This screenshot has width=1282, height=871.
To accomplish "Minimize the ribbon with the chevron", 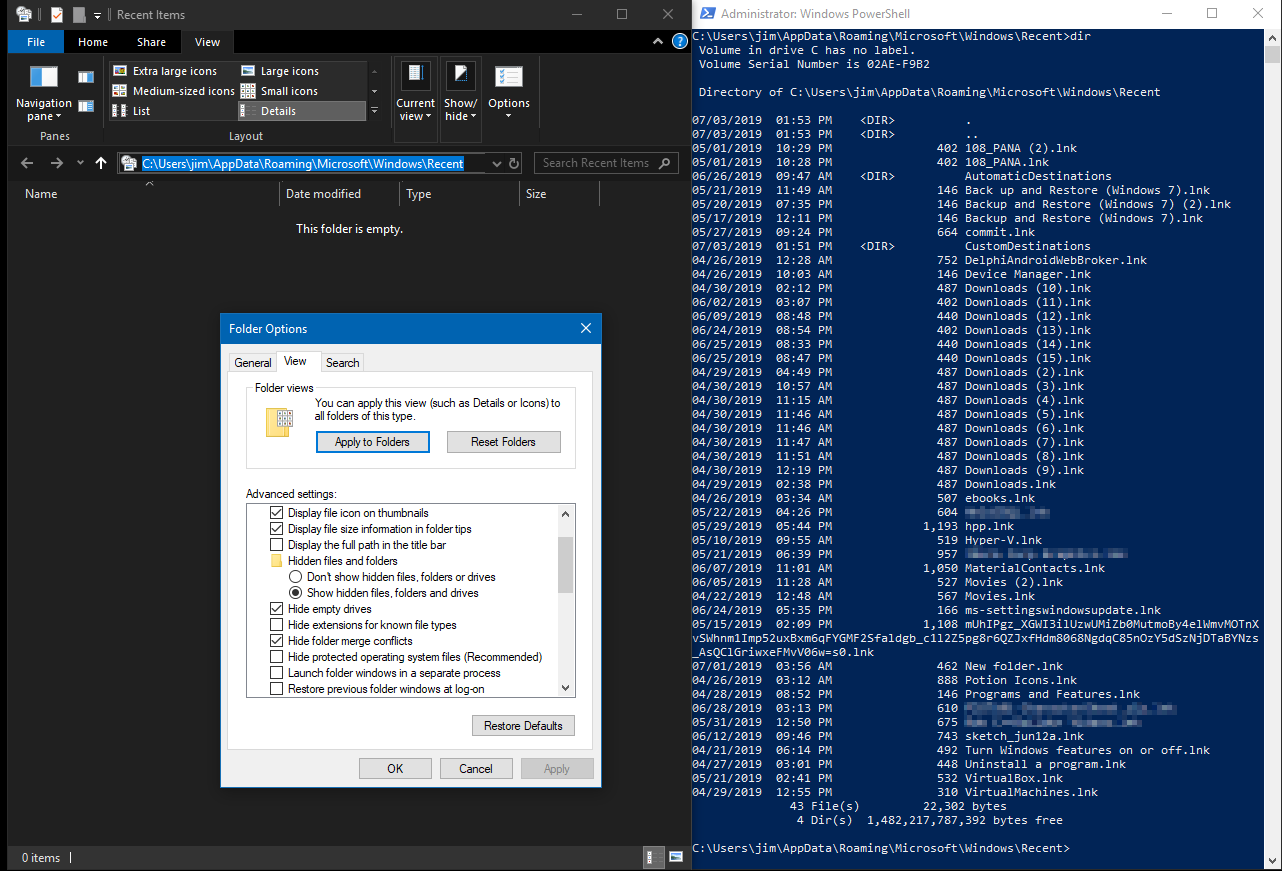I will point(656,42).
